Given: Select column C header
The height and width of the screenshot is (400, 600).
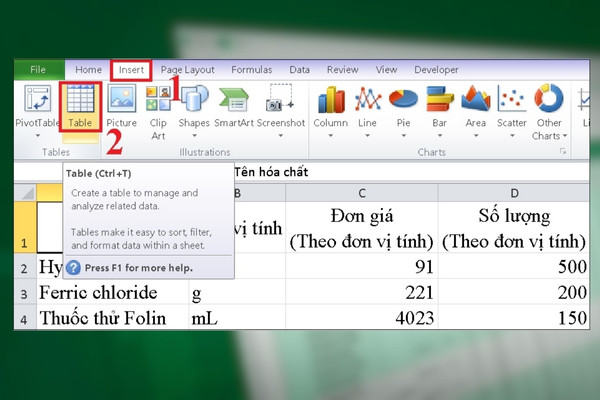Looking at the screenshot, I should tap(362, 193).
